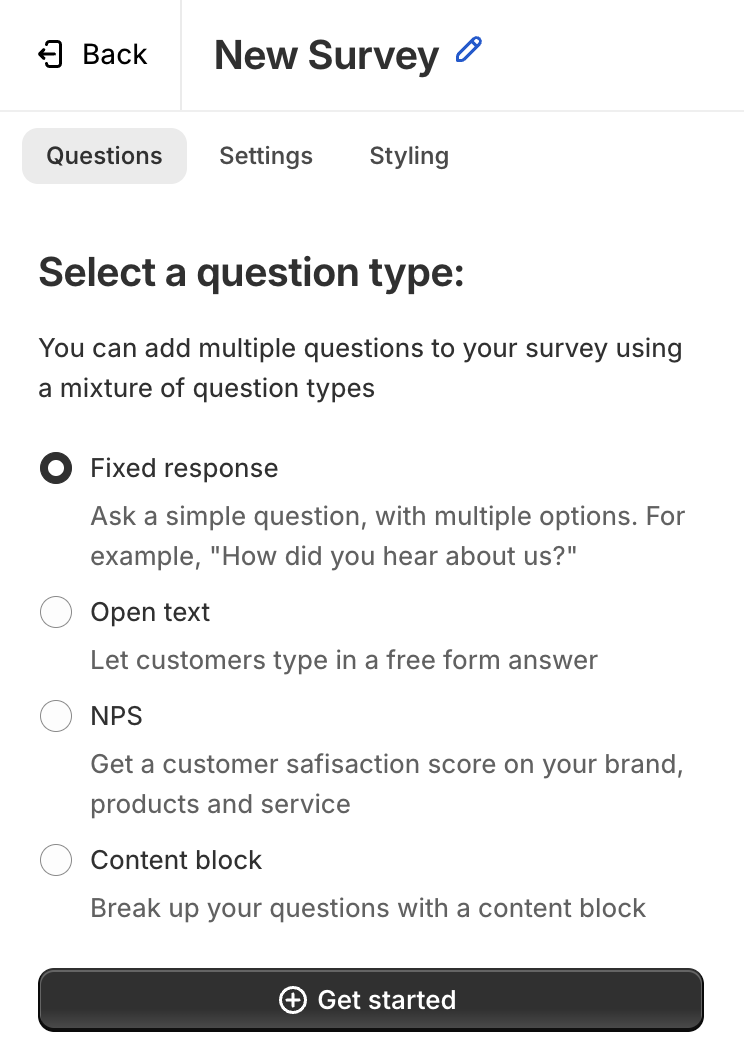Click the Get started button

tap(371, 1000)
